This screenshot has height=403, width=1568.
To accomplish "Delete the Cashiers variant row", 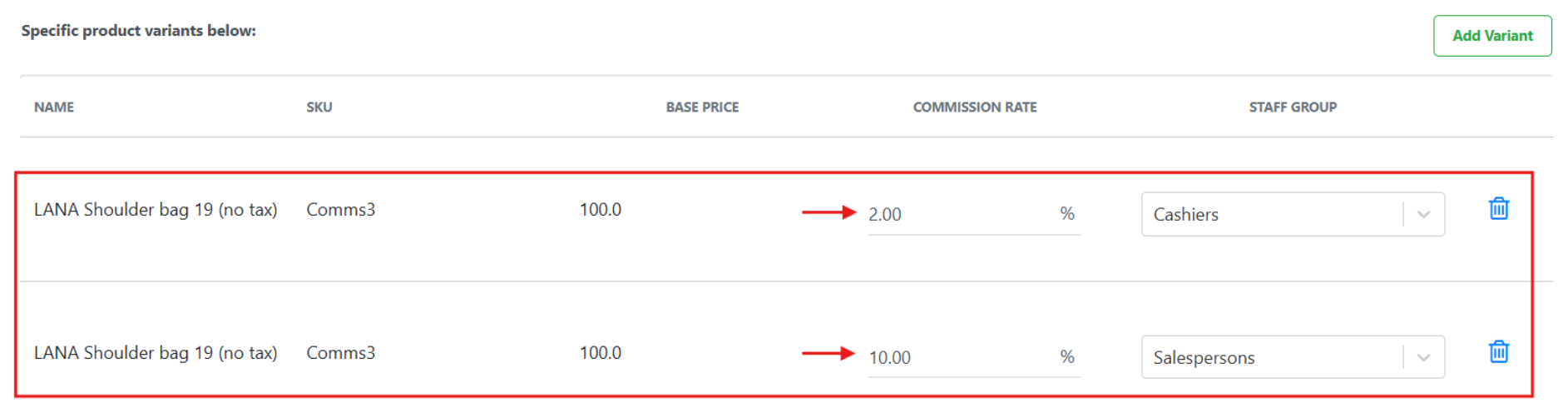I will pyautogui.click(x=1498, y=208).
